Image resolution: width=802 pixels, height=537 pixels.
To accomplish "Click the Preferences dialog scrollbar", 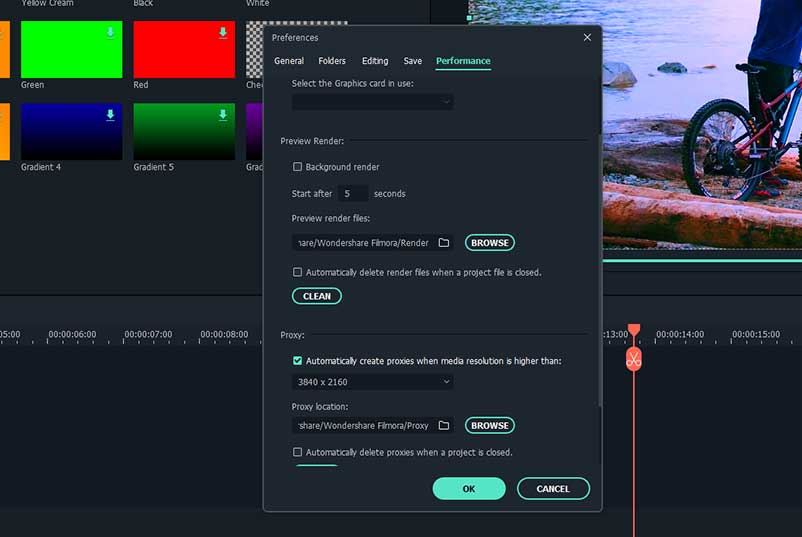I will (x=599, y=271).
